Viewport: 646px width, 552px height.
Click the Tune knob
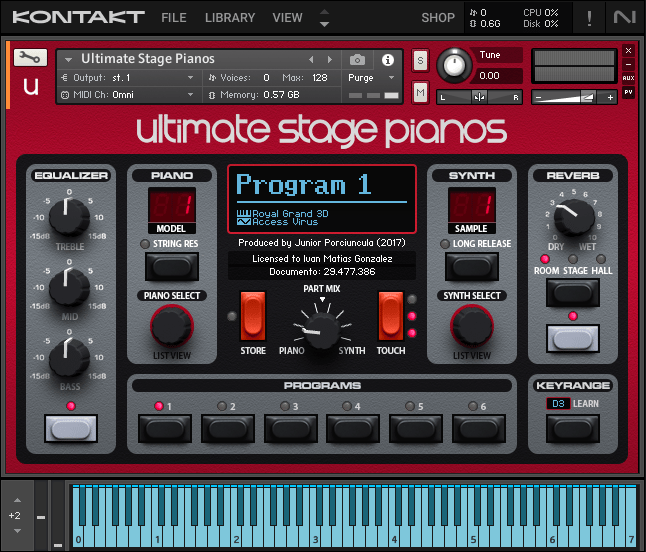[x=454, y=65]
